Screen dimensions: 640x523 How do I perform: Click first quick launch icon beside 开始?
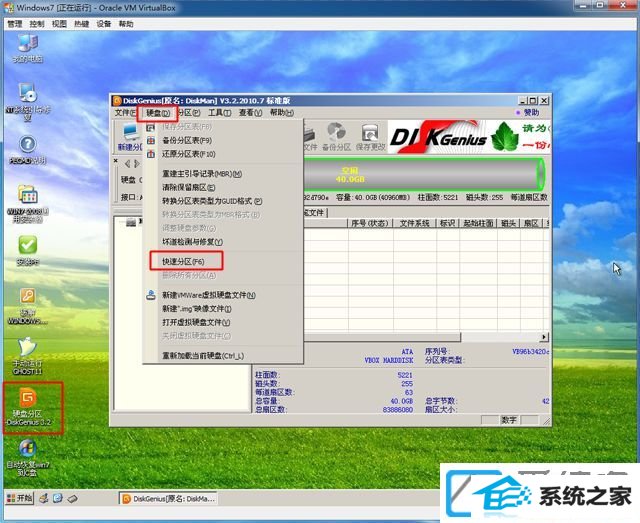pos(44,498)
